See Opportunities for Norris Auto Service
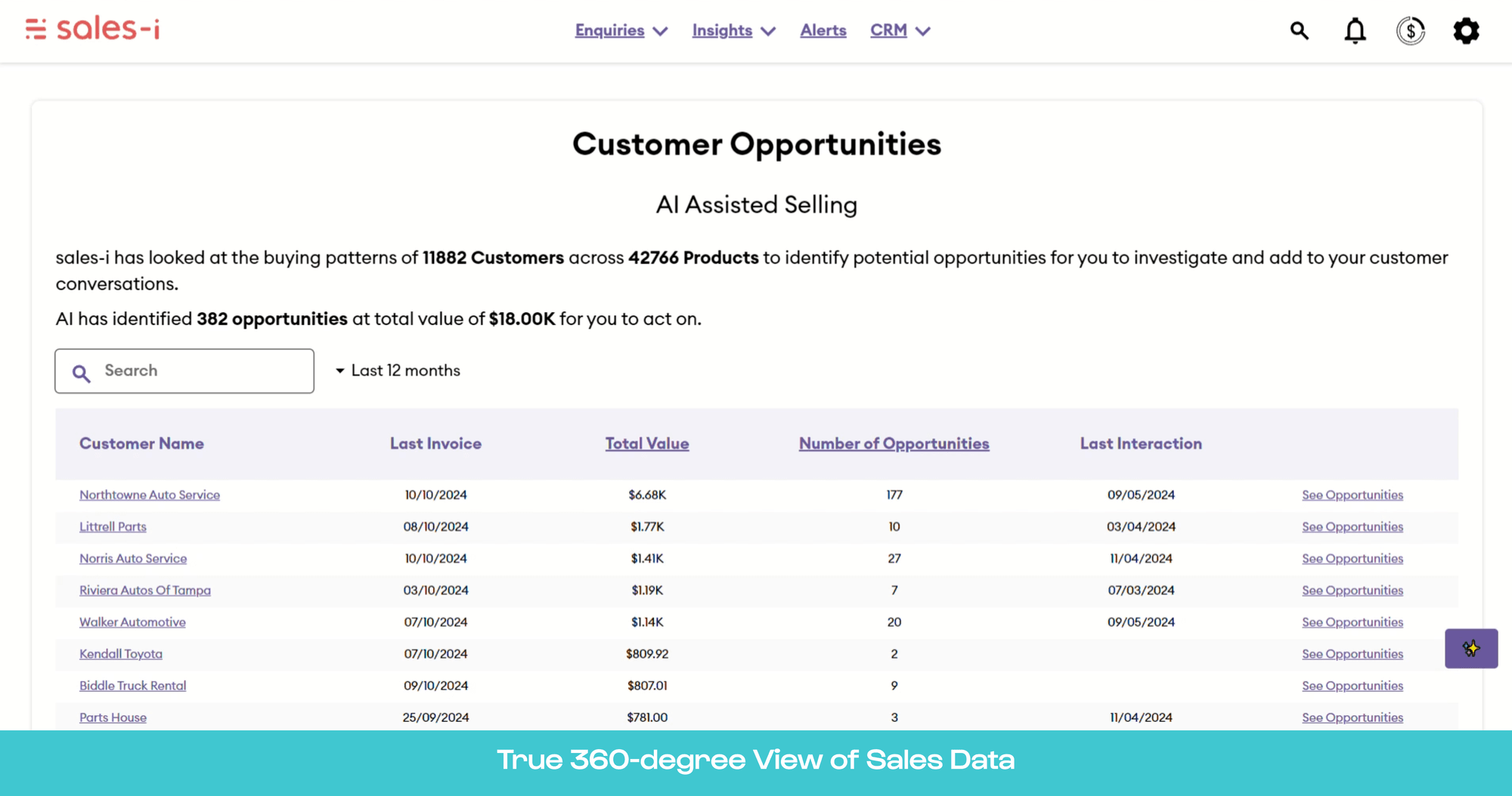The width and height of the screenshot is (1512, 796). pyautogui.click(x=1352, y=558)
